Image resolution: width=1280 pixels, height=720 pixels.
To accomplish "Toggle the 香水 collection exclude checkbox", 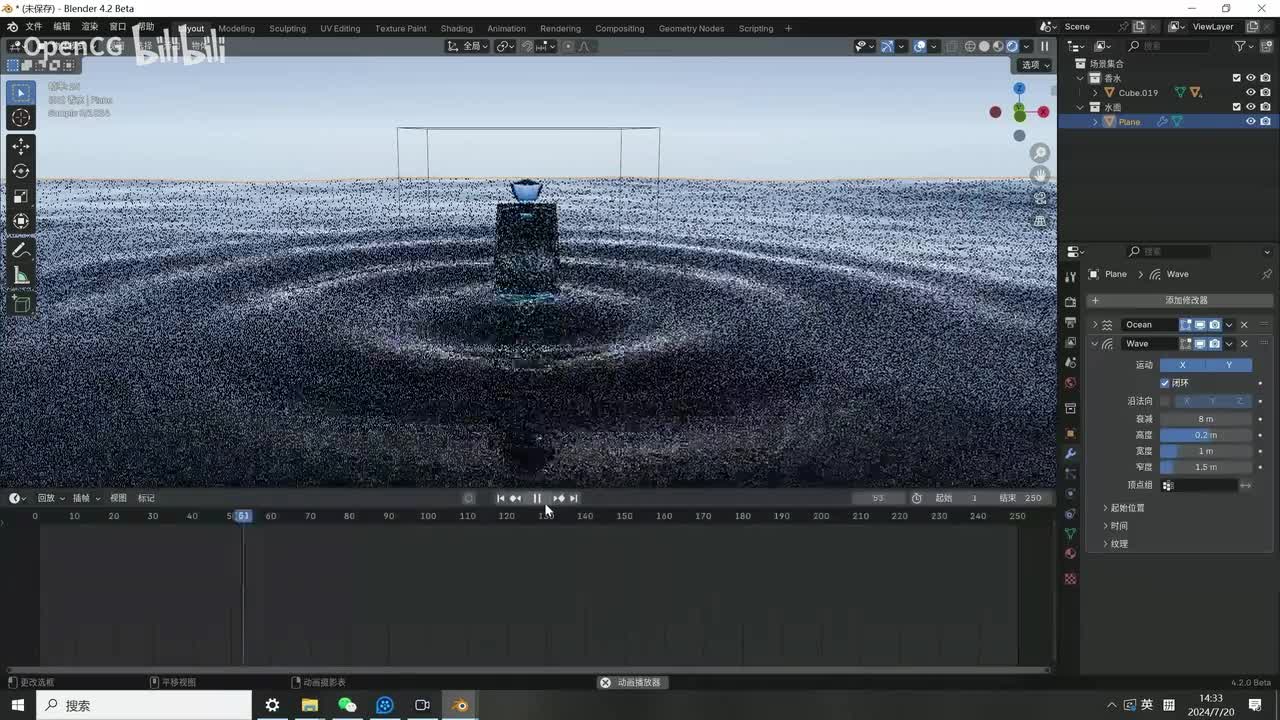I will pyautogui.click(x=1236, y=78).
